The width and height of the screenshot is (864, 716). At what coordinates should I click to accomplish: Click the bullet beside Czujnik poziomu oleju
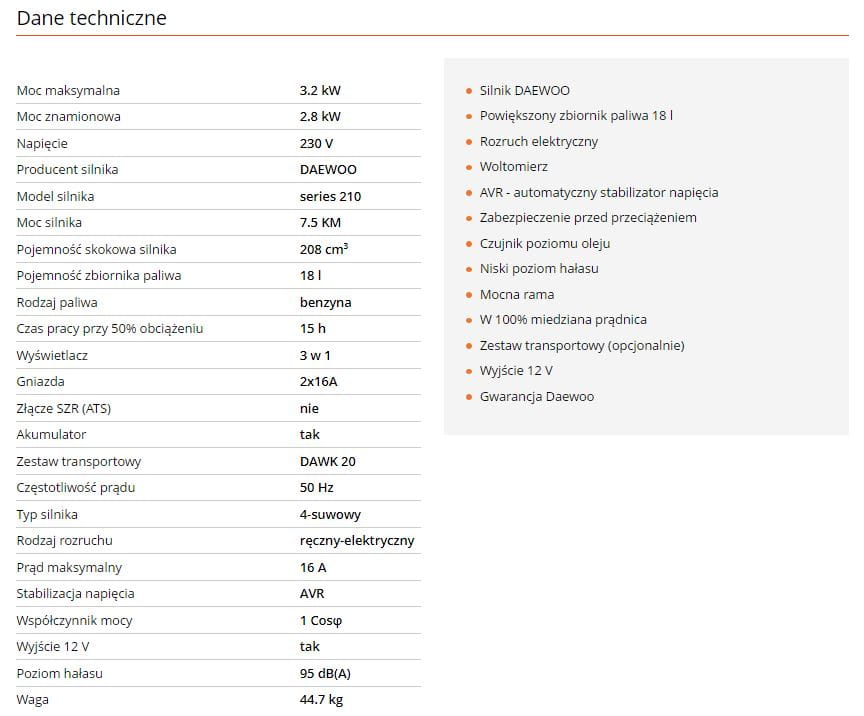469,244
